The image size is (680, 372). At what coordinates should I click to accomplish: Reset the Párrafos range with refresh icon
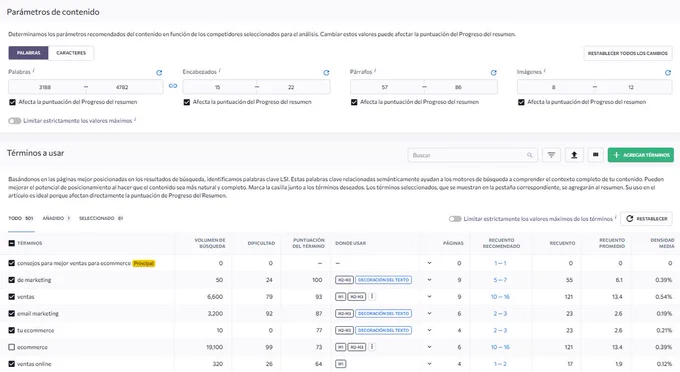(494, 73)
